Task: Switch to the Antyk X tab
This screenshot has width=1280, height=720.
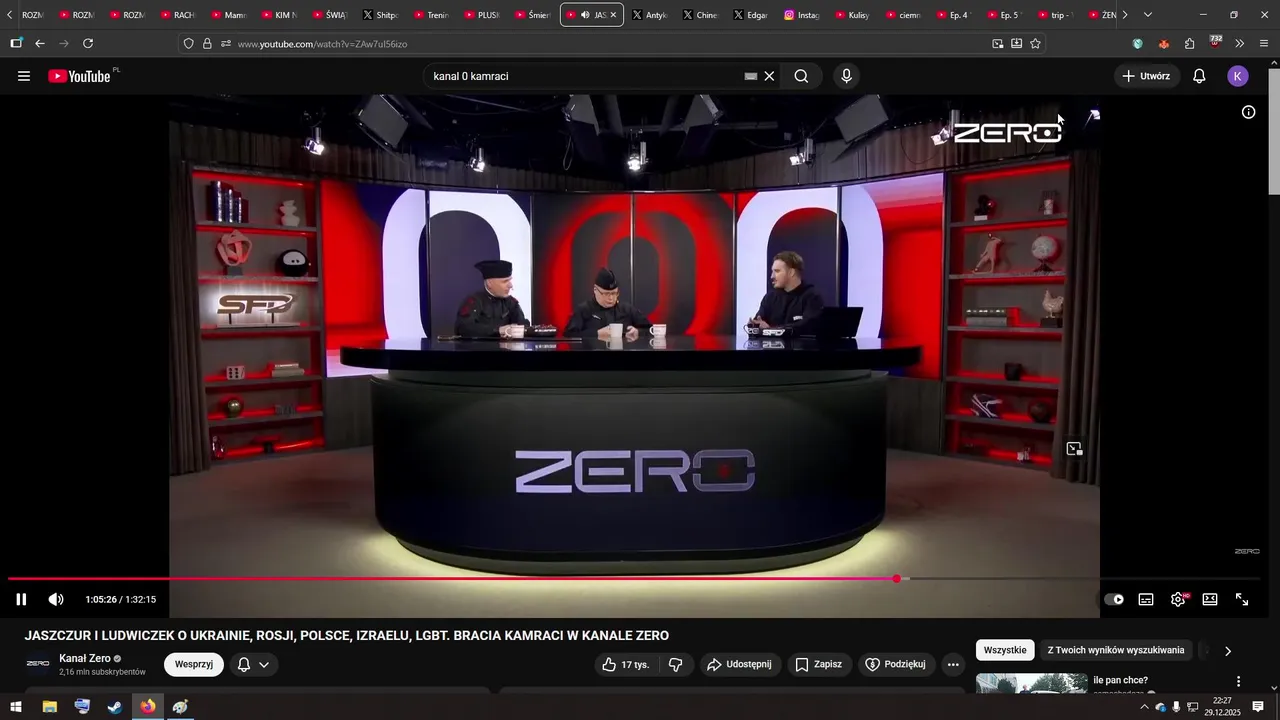Action: (651, 15)
